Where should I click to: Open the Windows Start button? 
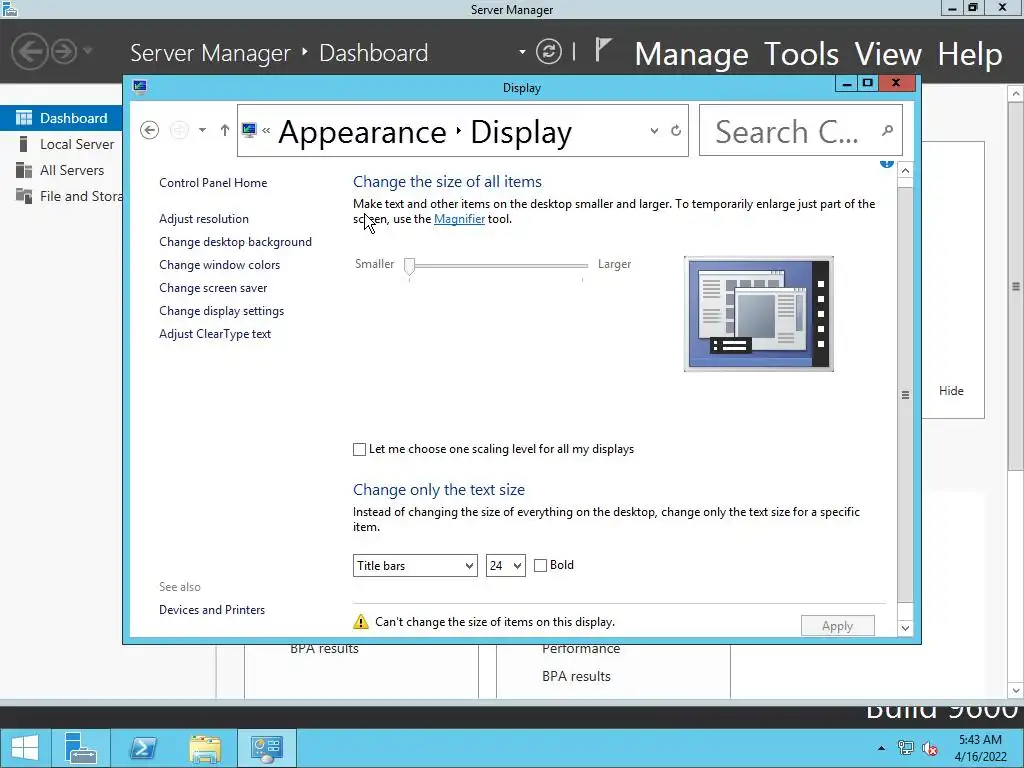[24, 748]
